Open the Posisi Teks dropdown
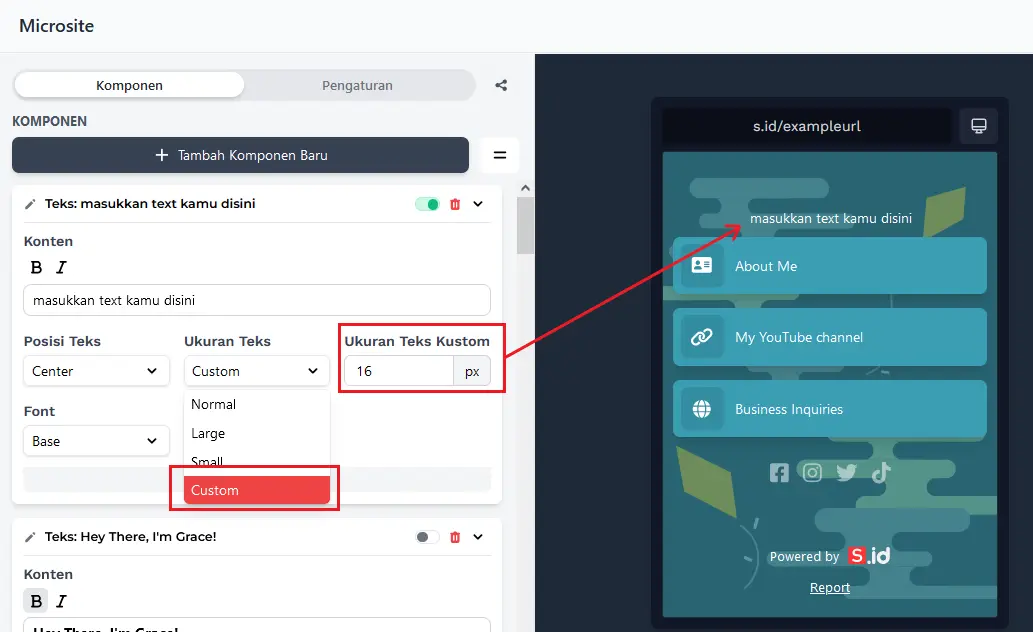 click(x=96, y=371)
